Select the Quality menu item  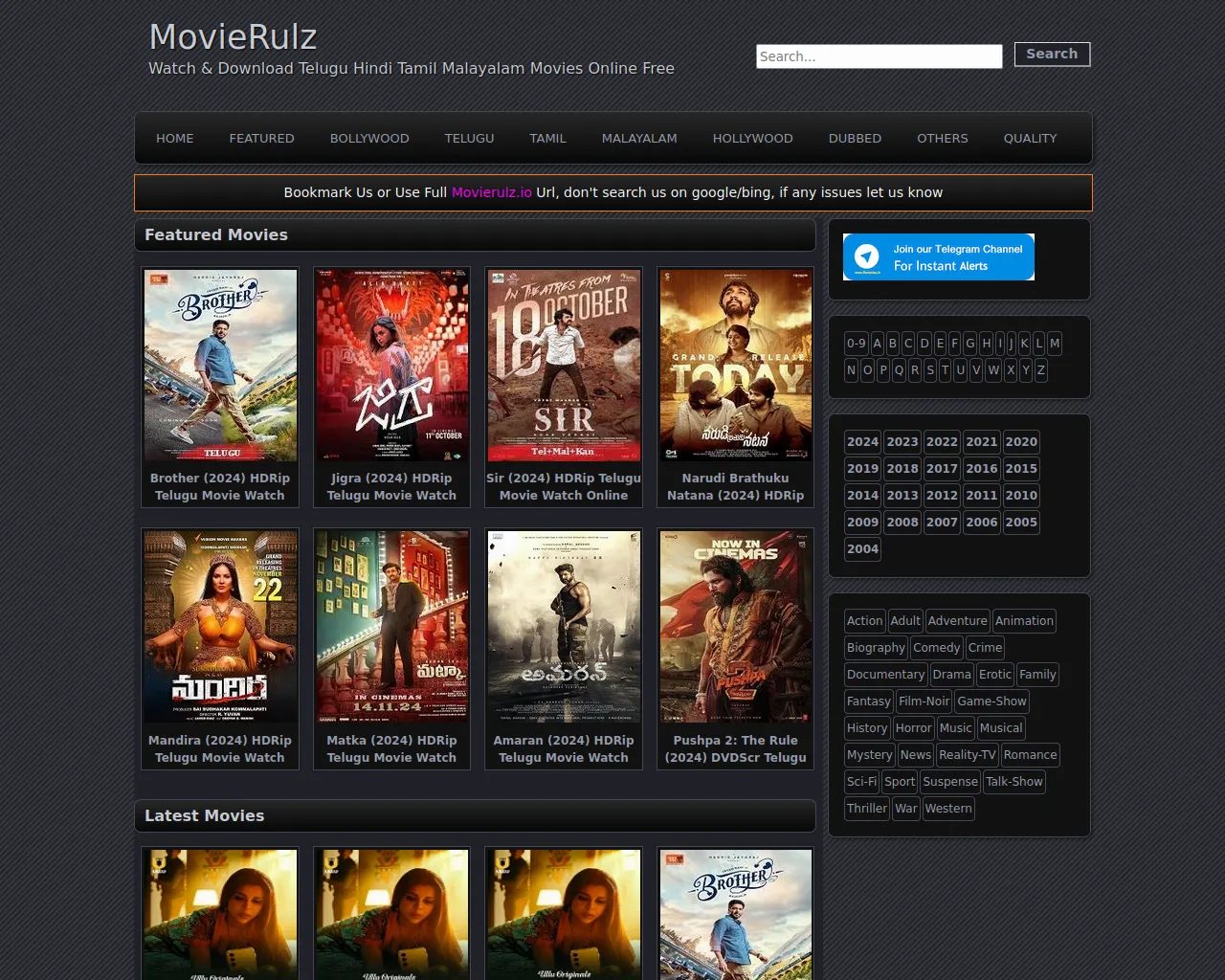pos(1030,139)
